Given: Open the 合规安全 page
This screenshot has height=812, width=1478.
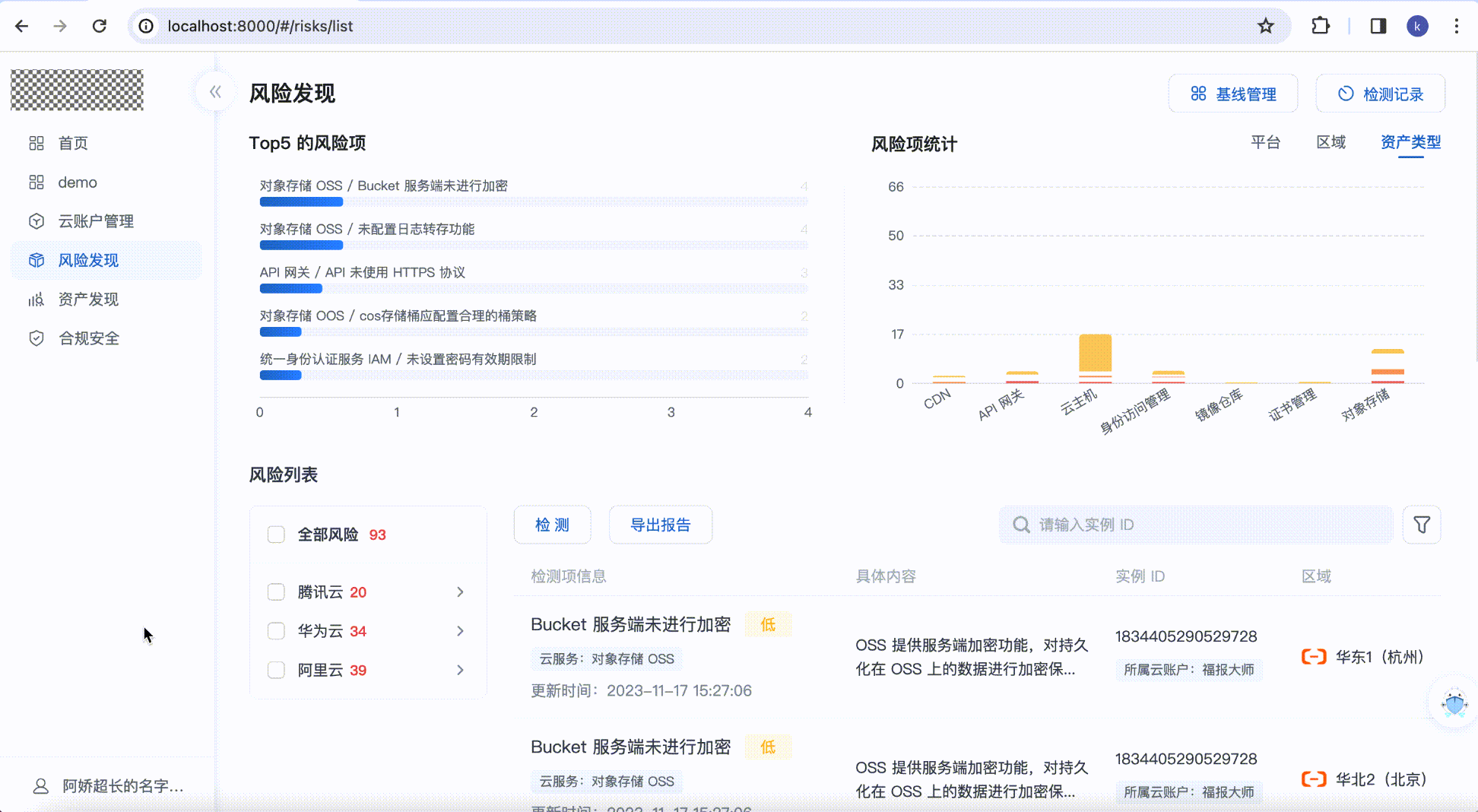Looking at the screenshot, I should 89,338.
